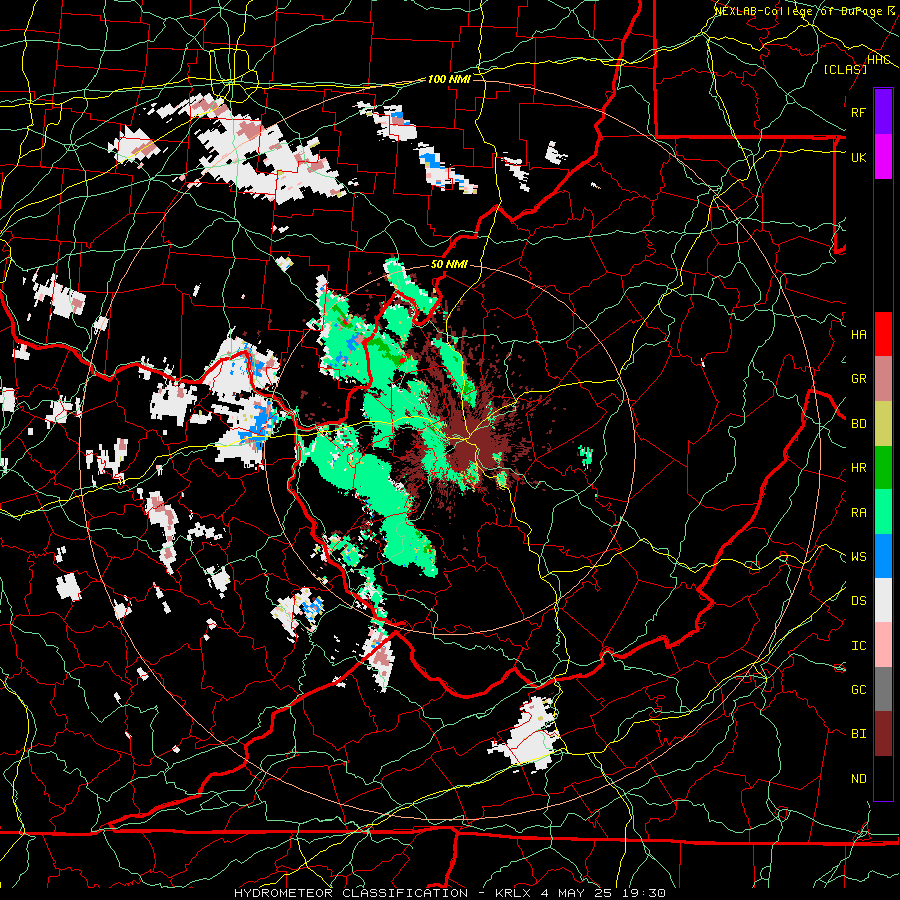Click the GR legend label

[858, 379]
